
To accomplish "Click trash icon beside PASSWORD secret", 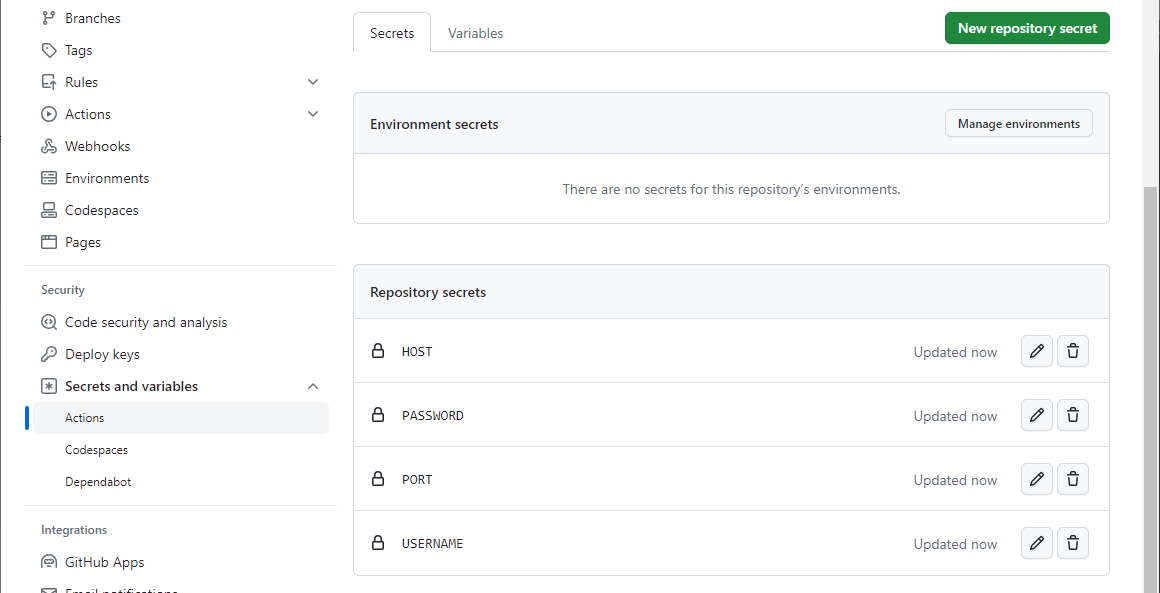I will tap(1073, 415).
